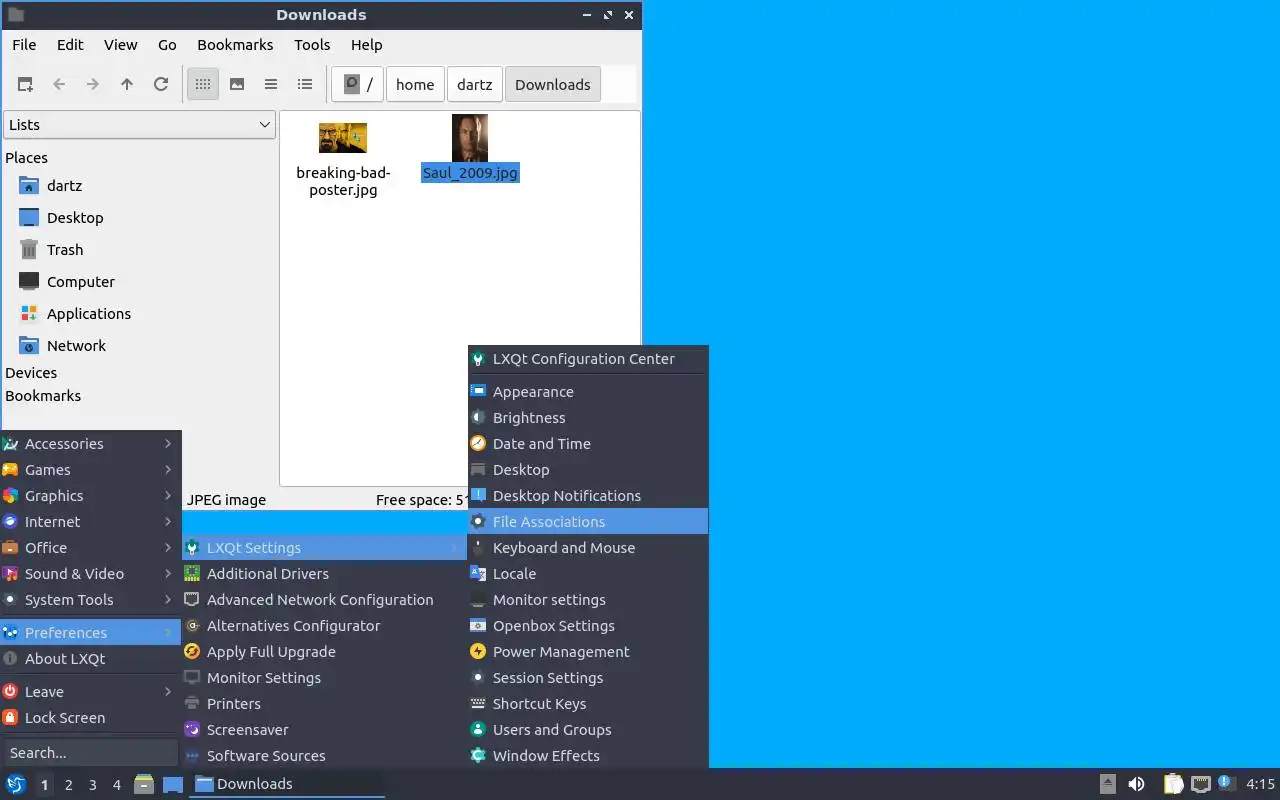Open Advanced Network Configuration
Viewport: 1280px width, 800px height.
325,600
